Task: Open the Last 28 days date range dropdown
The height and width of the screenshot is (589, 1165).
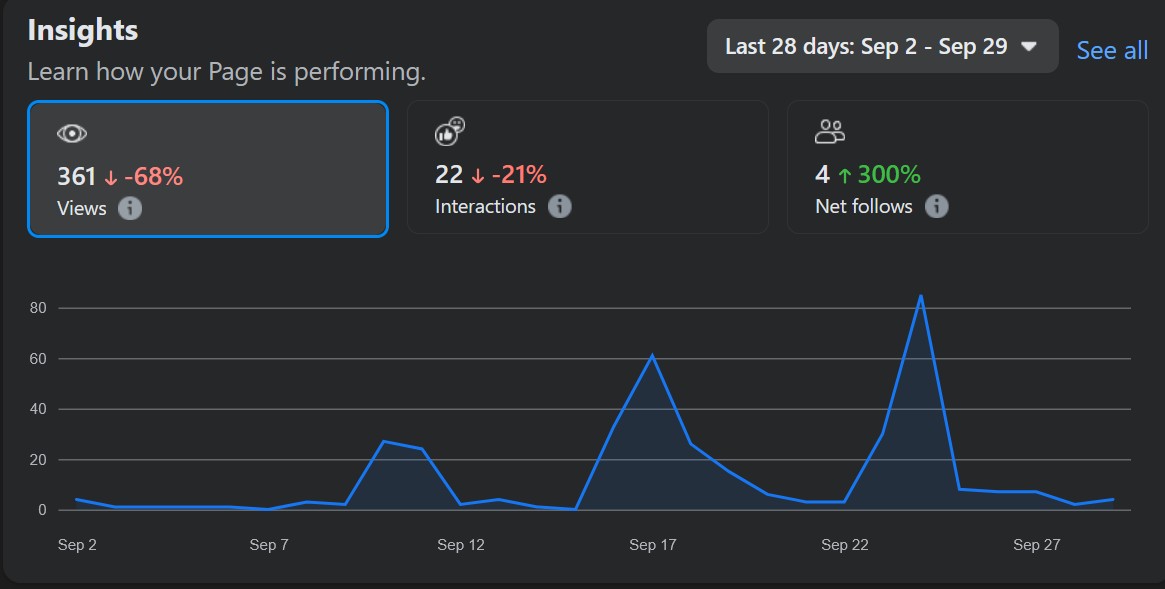Action: pos(883,46)
